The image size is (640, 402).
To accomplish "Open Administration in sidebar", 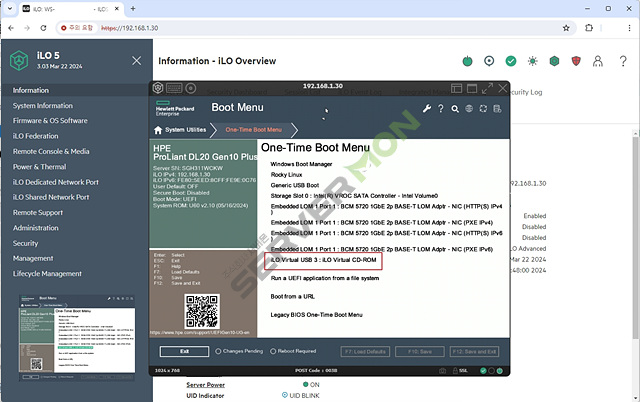I will [x=36, y=228].
